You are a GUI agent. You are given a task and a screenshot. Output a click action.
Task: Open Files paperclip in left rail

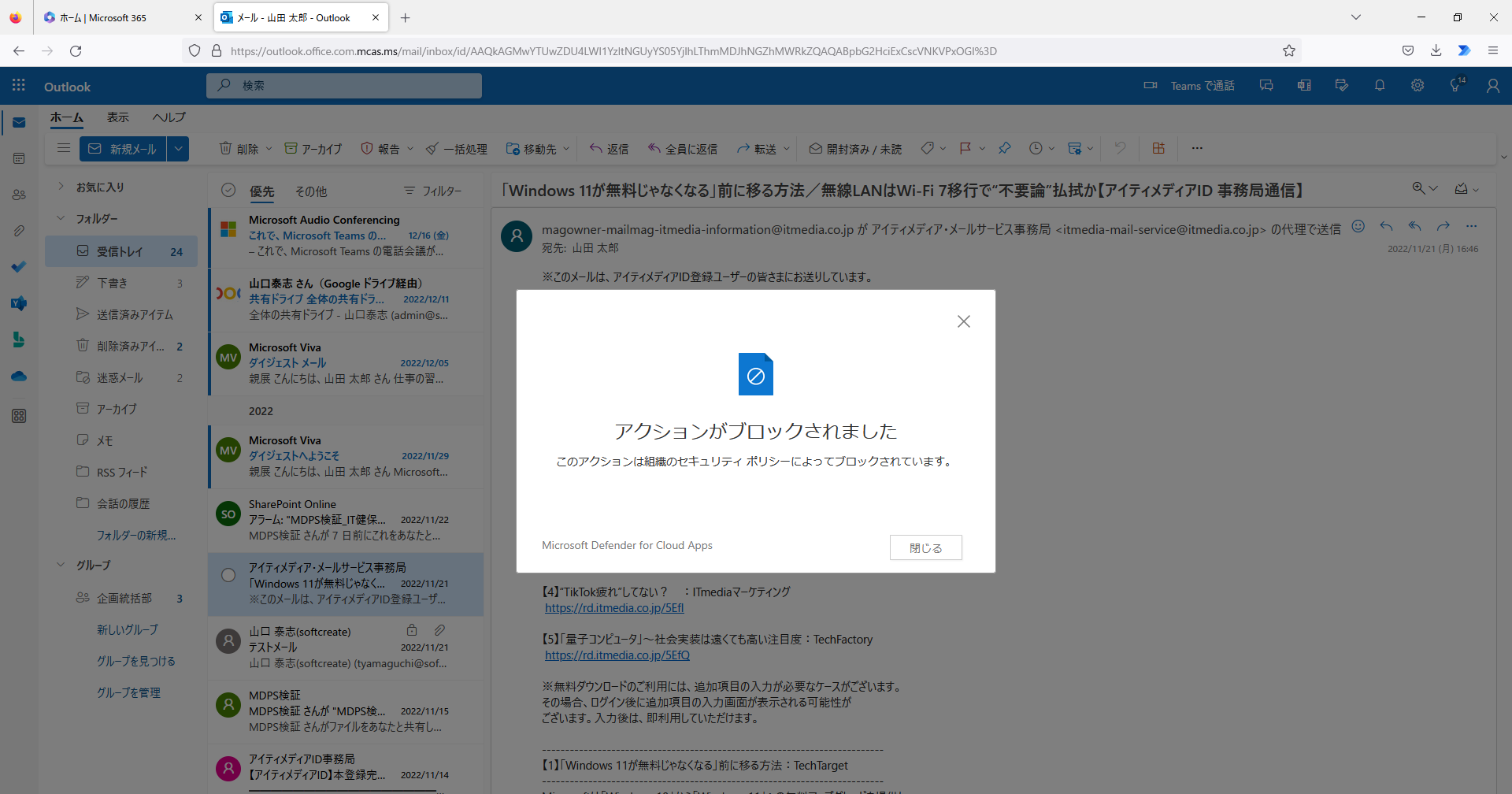tap(19, 231)
